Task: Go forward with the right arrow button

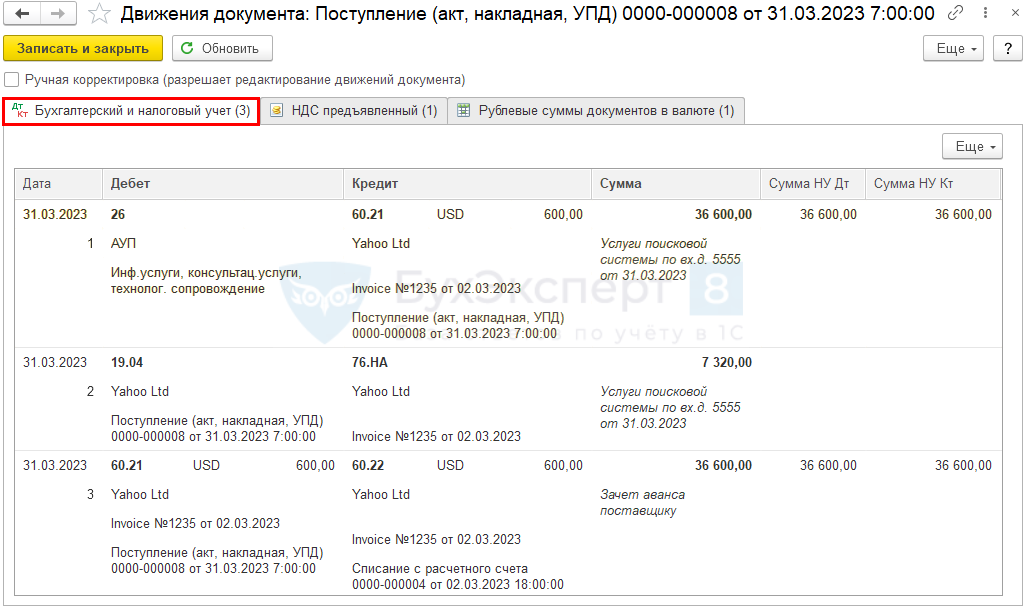Action: click(x=58, y=13)
